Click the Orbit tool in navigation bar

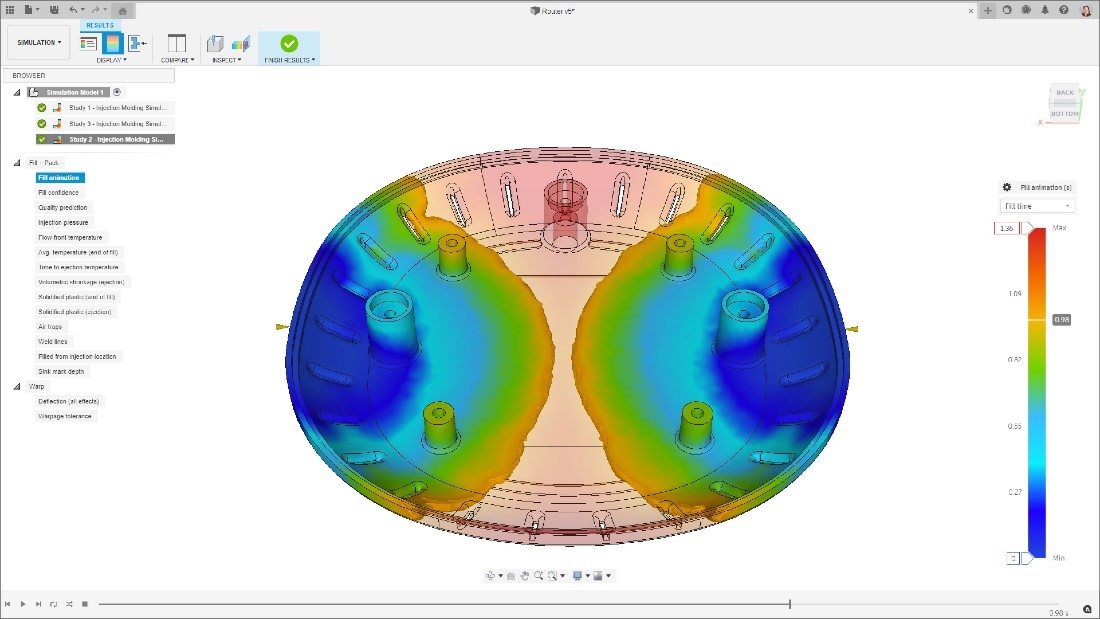(491, 575)
